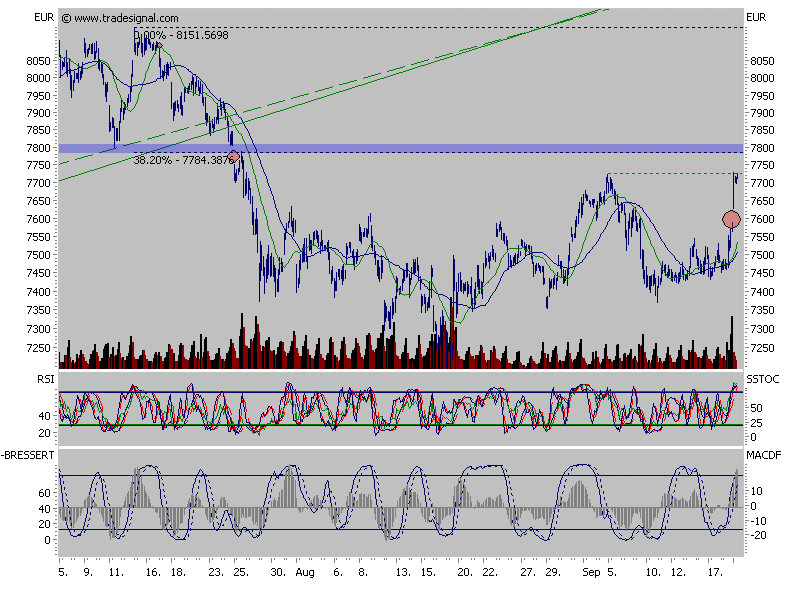This screenshot has width=802, height=589.
Task: Click the 7600 price label on the right axis
Action: (762, 219)
